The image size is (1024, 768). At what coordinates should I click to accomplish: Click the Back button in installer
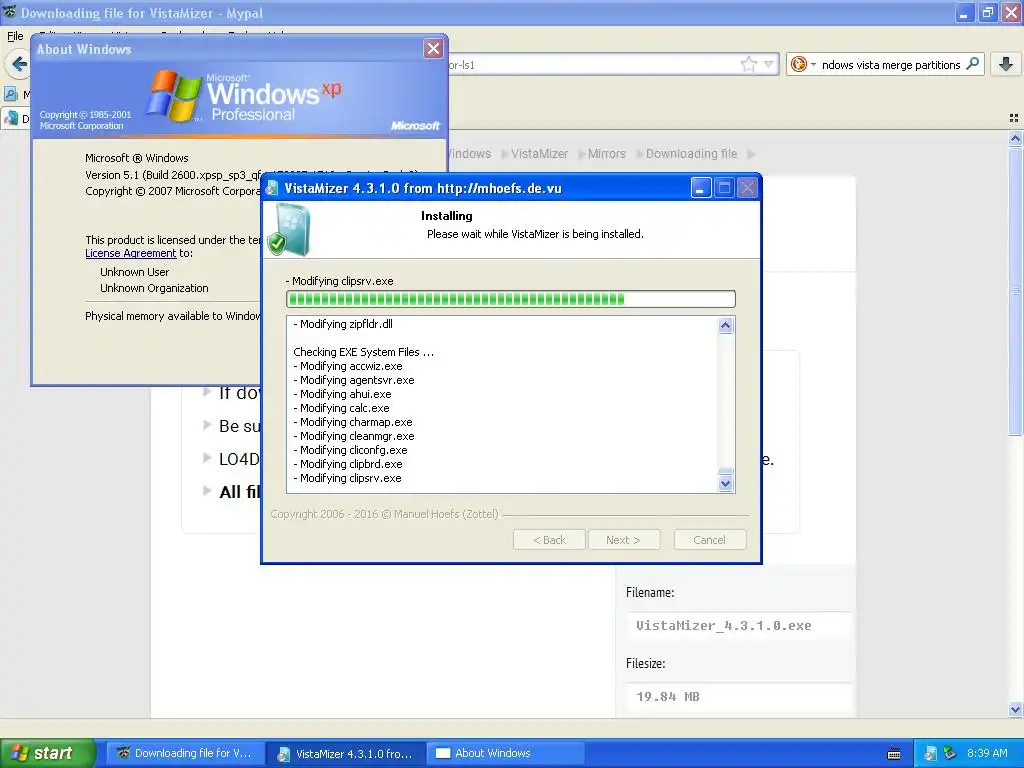click(549, 540)
